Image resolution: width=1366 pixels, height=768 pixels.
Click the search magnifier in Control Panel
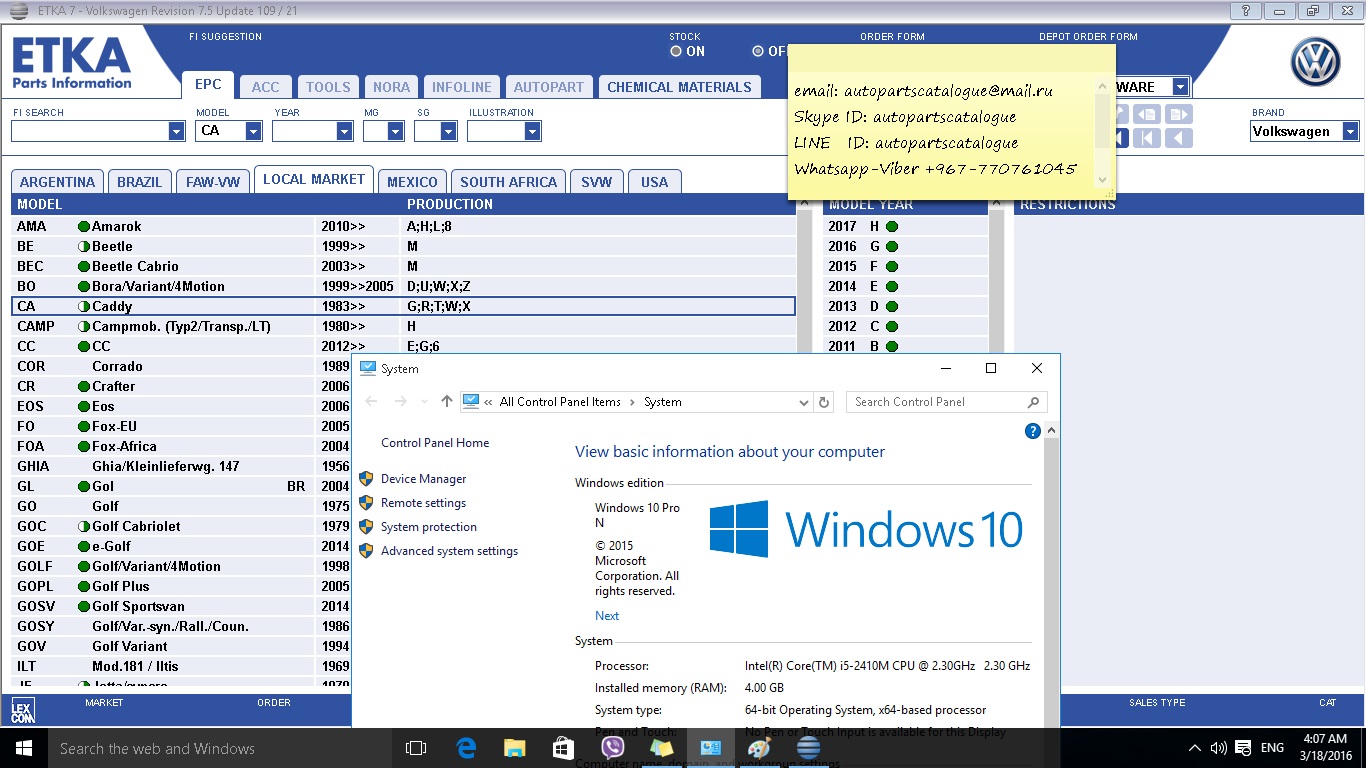1034,402
